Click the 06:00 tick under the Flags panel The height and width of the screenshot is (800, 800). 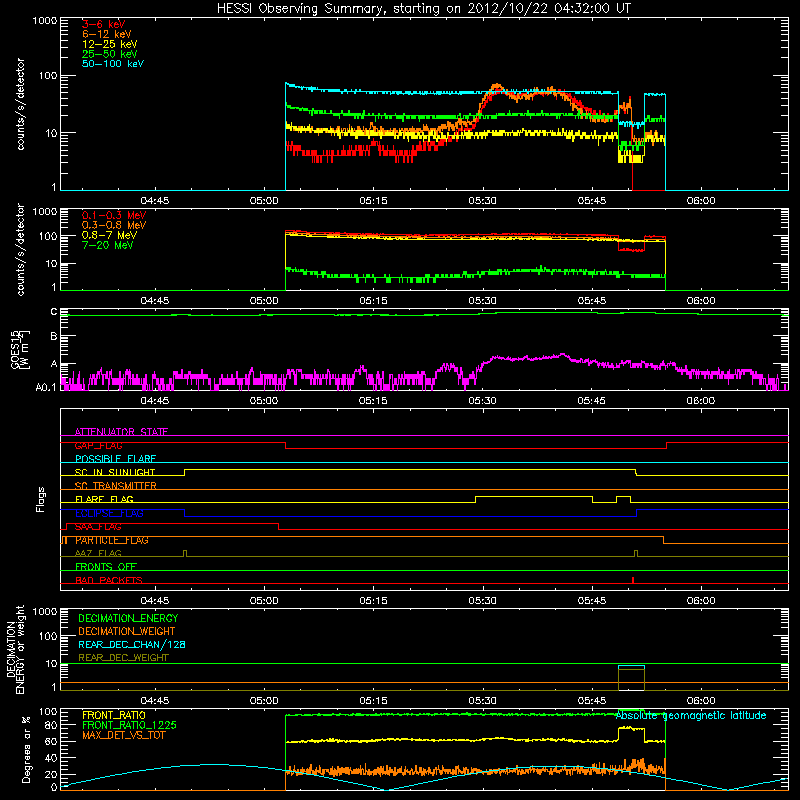pyautogui.click(x=701, y=601)
